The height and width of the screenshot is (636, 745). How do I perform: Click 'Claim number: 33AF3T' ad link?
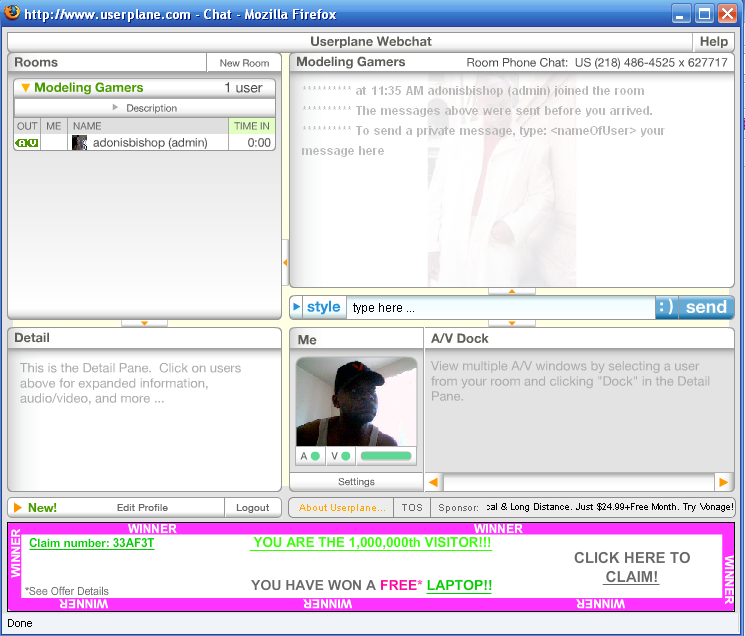92,543
